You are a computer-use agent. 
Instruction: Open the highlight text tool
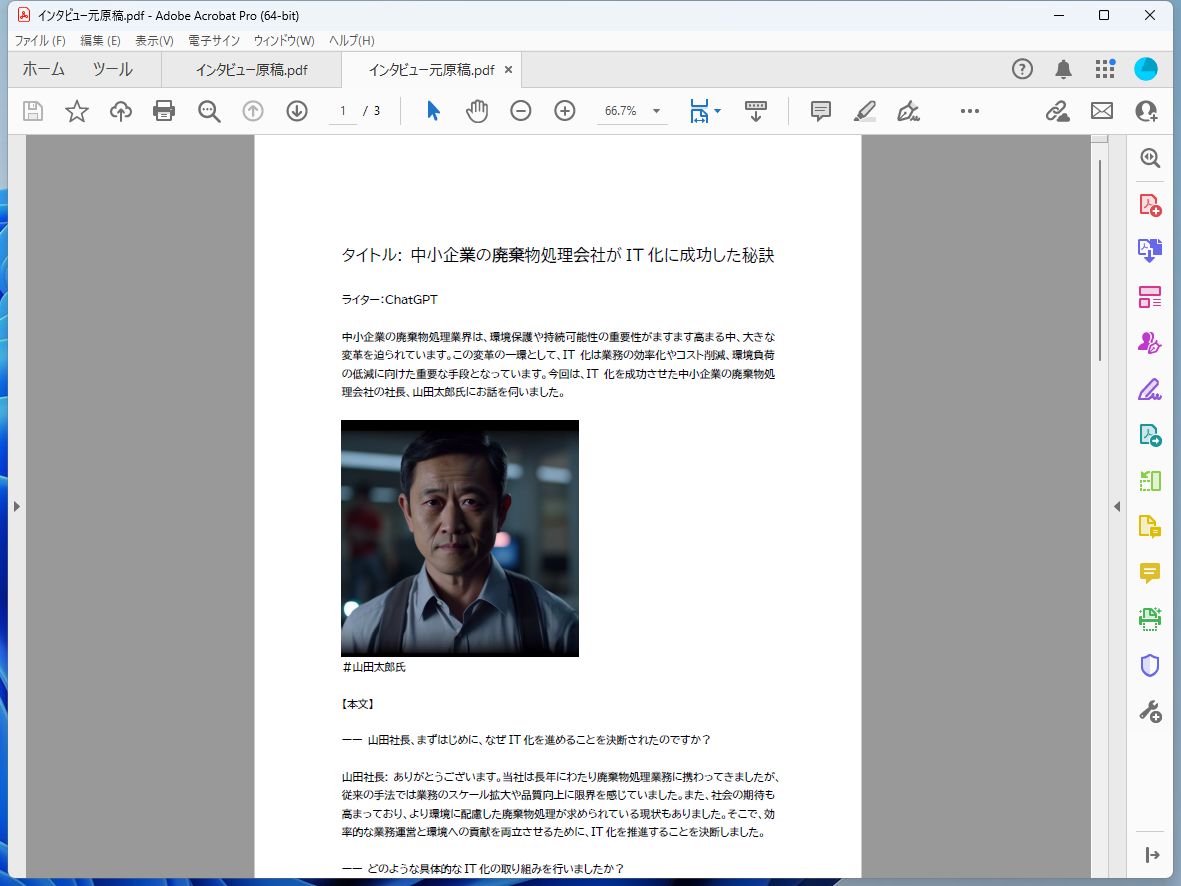(x=866, y=111)
